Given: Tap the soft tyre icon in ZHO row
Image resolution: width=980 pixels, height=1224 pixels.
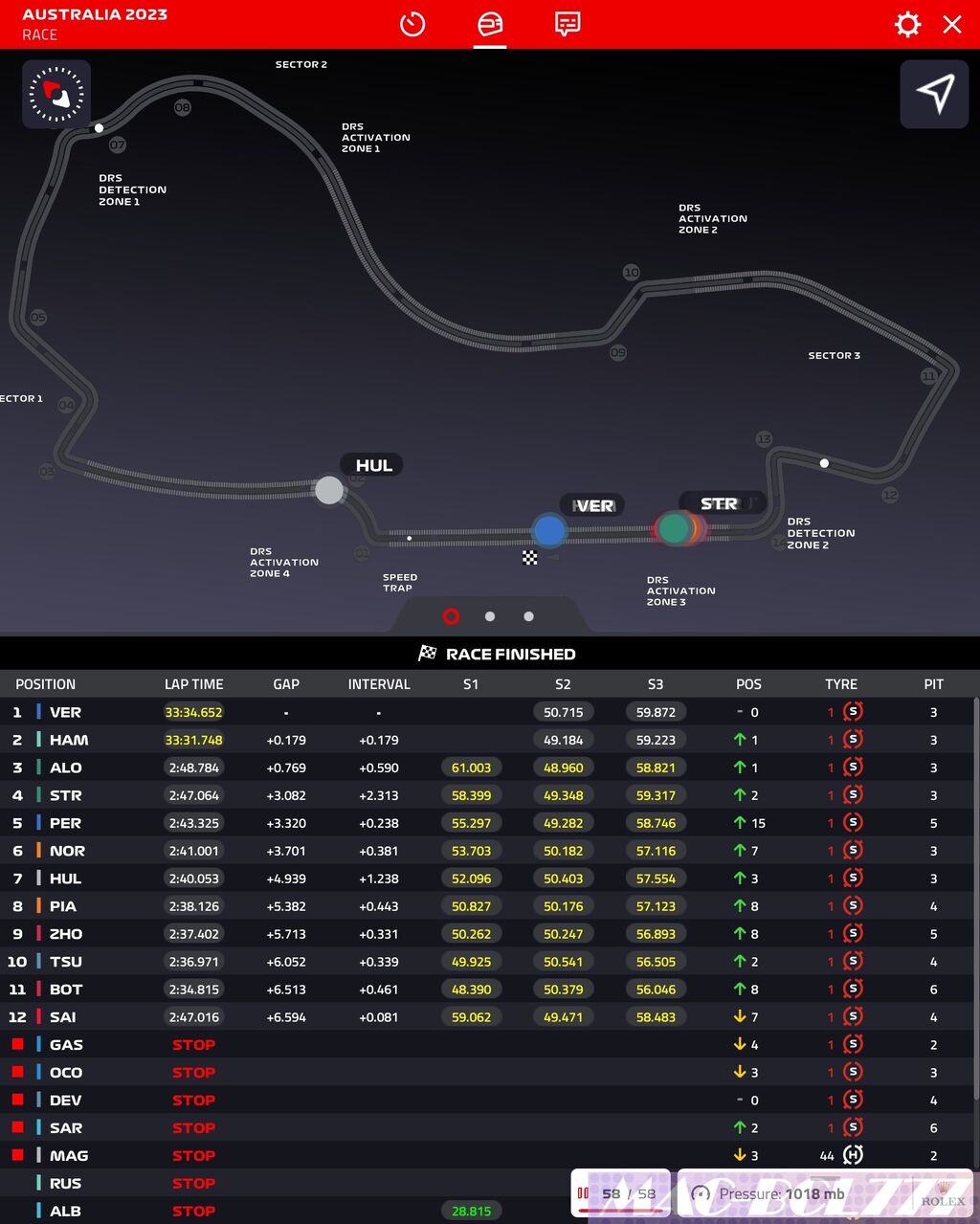Looking at the screenshot, I should click(x=853, y=933).
